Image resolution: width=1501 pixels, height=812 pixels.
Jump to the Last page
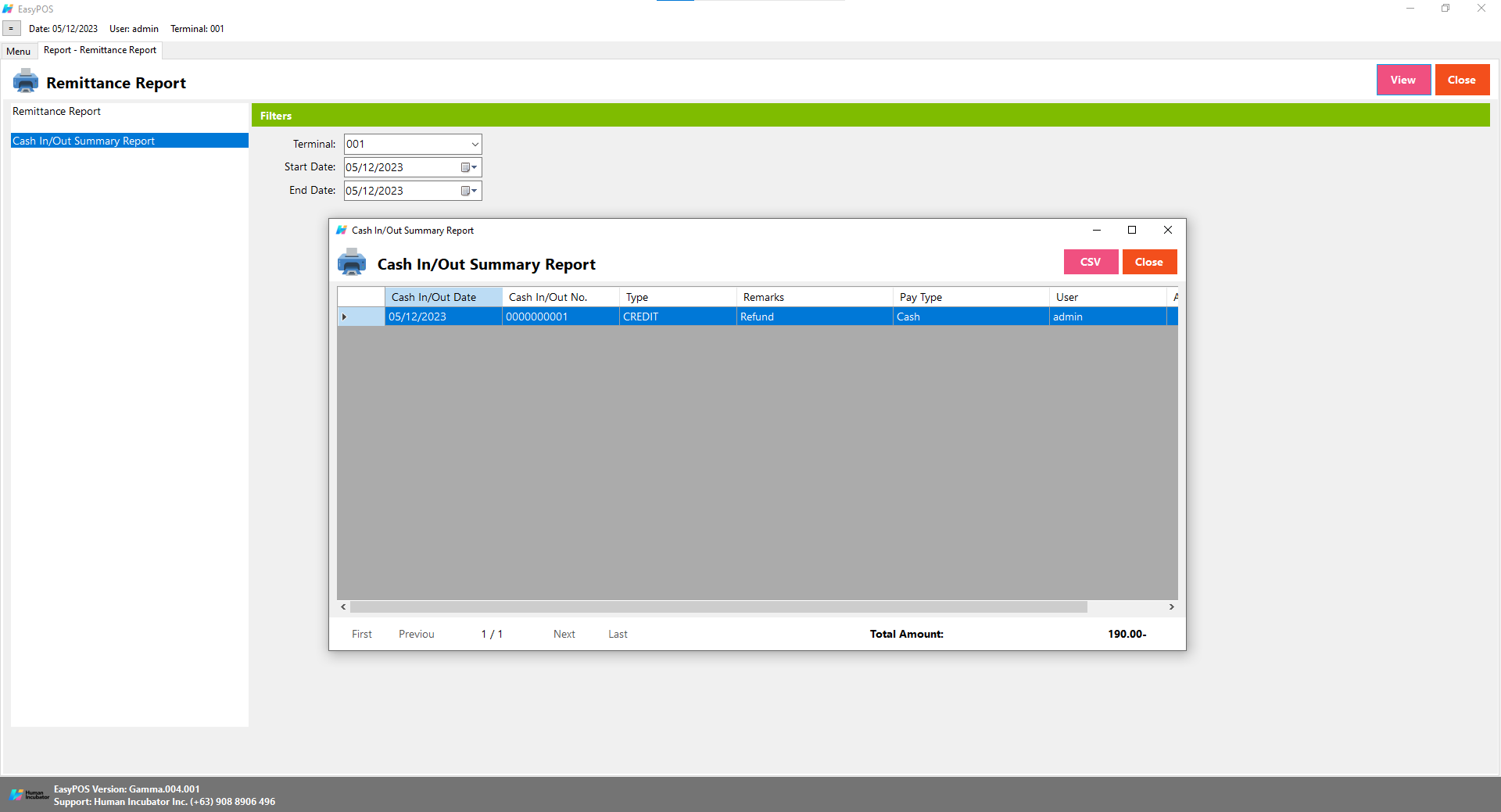[618, 634]
